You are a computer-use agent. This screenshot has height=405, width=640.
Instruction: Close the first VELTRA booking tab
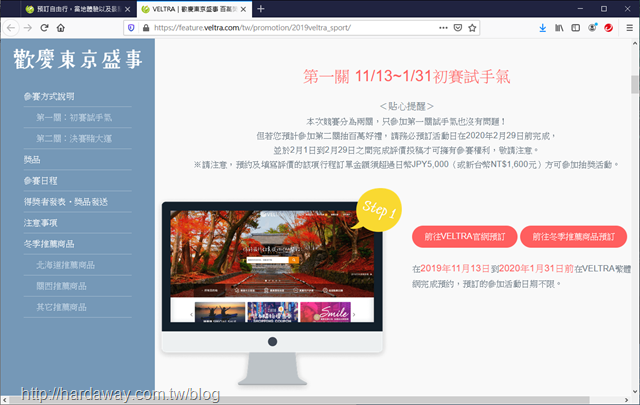click(127, 9)
